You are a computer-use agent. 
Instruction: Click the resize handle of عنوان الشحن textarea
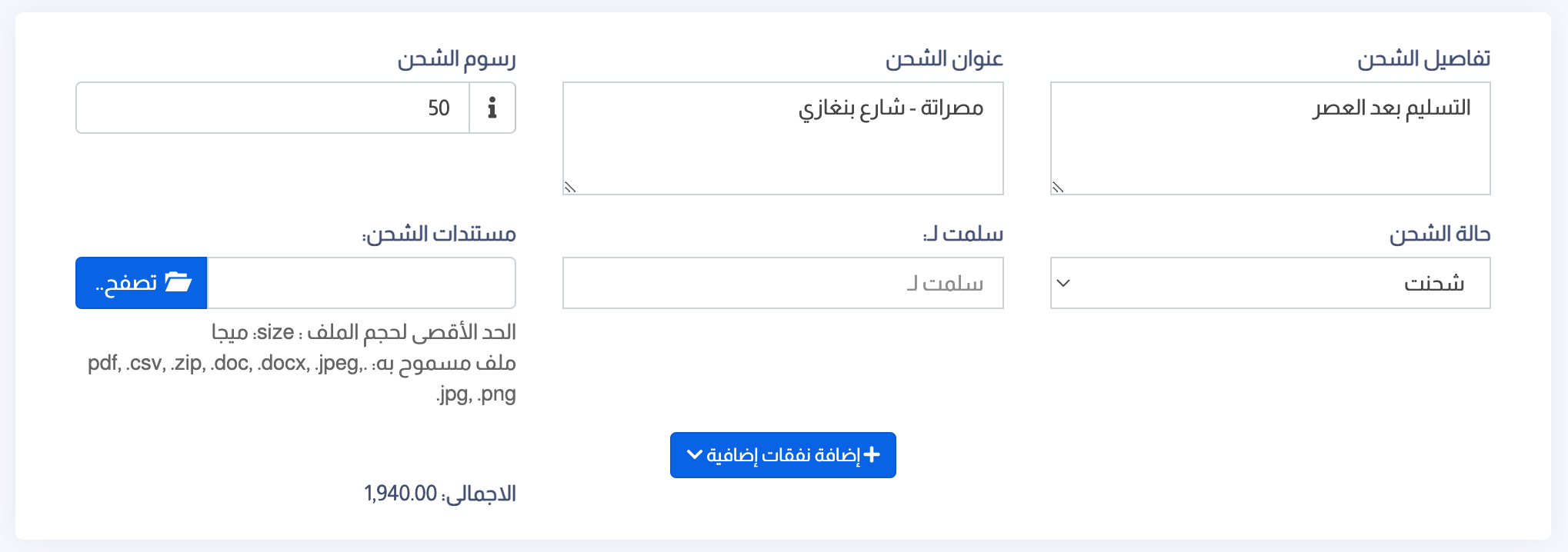pyautogui.click(x=570, y=187)
